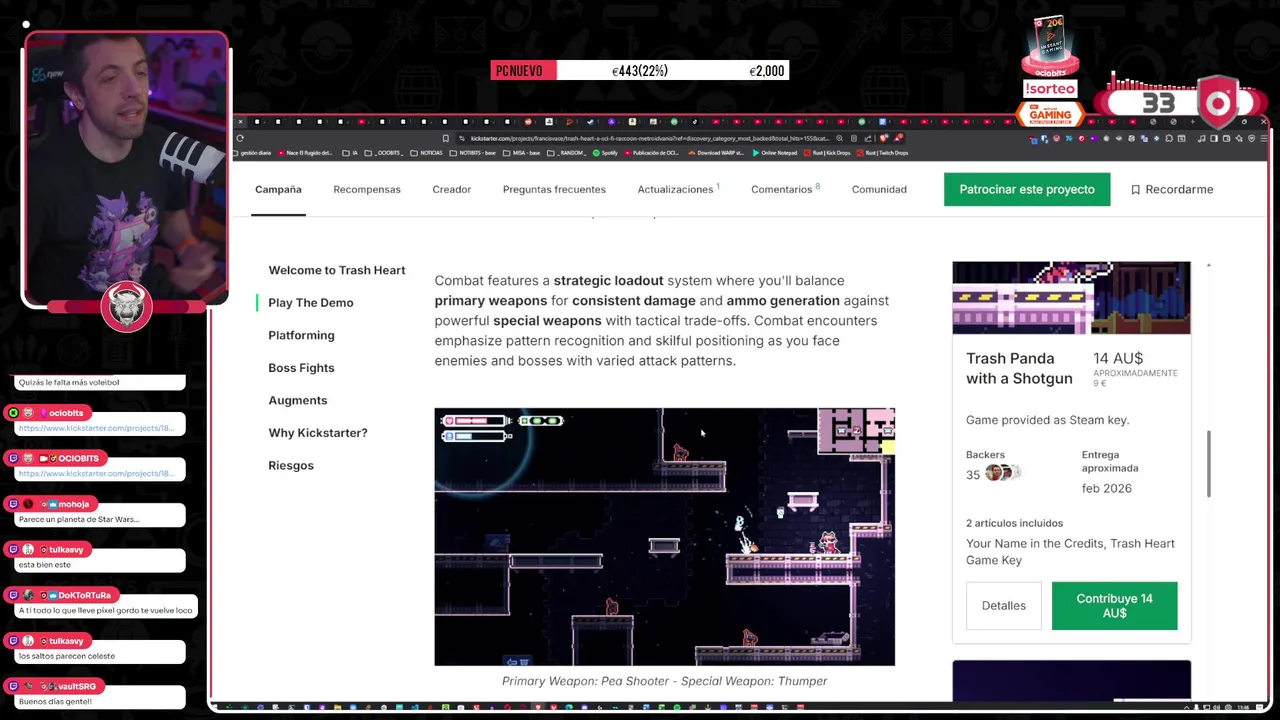The height and width of the screenshot is (720, 1280).
Task: Open Leo AI sparkle icon
Action: pos(1239,138)
